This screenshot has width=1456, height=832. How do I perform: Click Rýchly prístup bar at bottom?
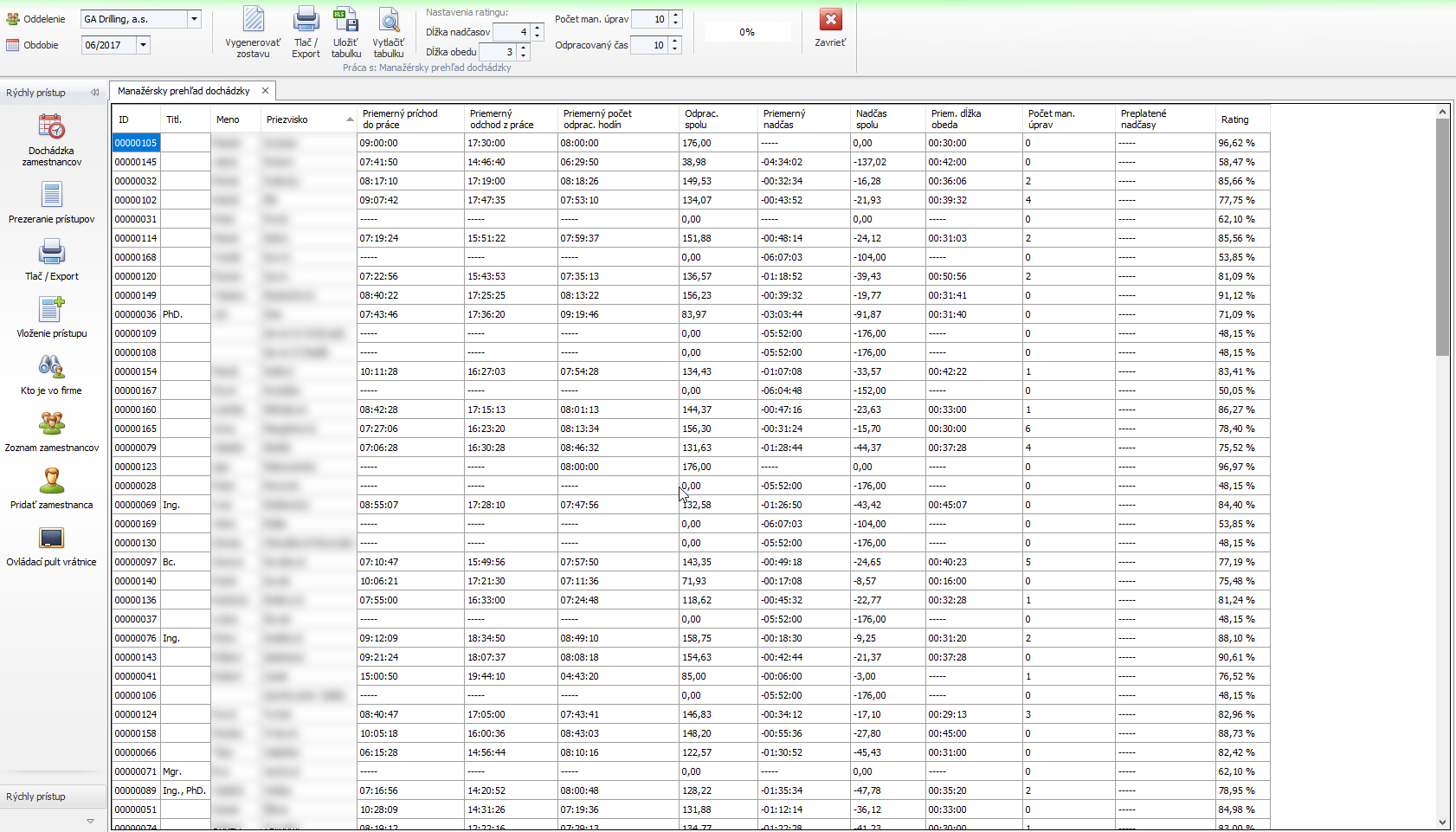(53, 797)
